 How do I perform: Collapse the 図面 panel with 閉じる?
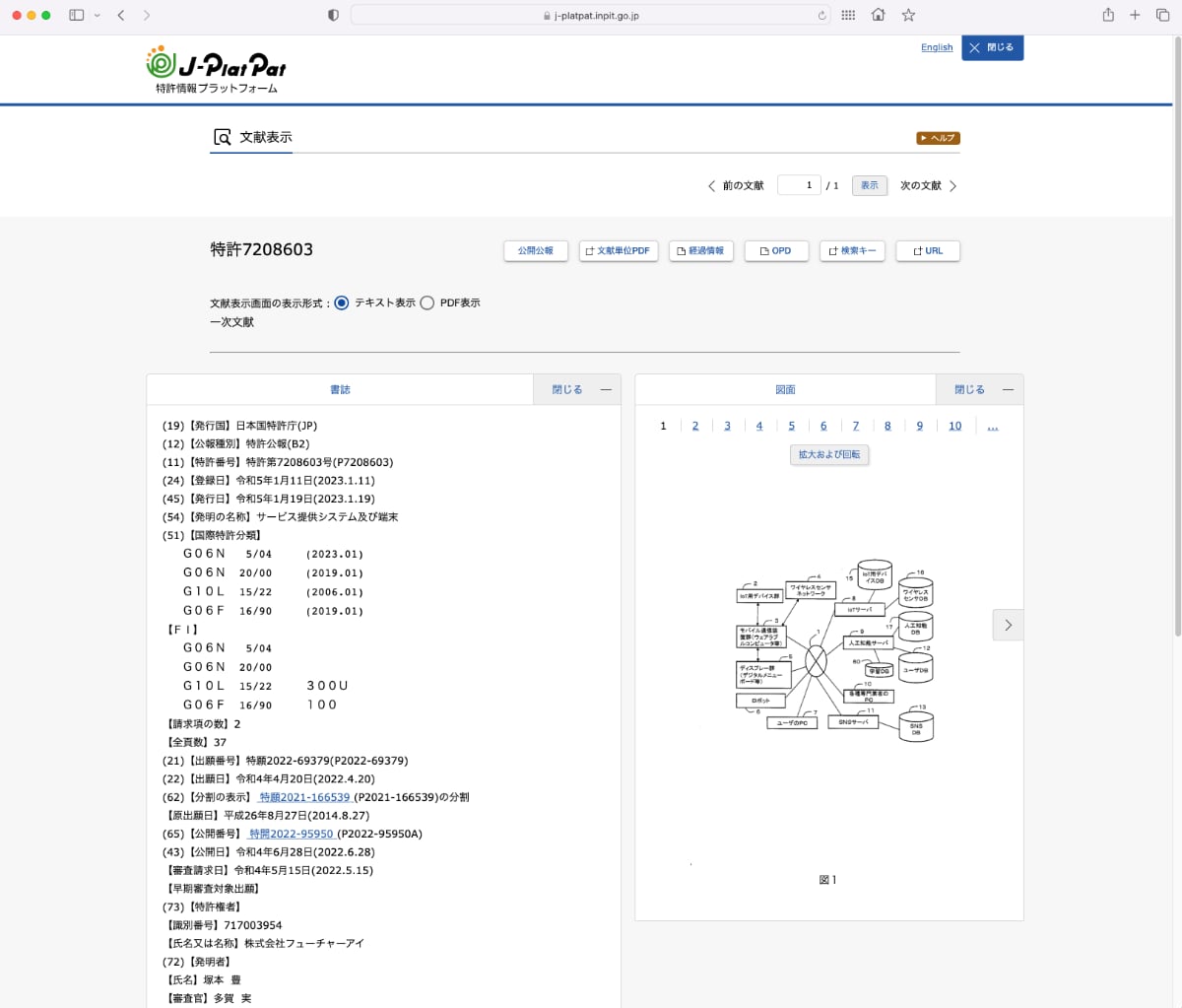978,389
